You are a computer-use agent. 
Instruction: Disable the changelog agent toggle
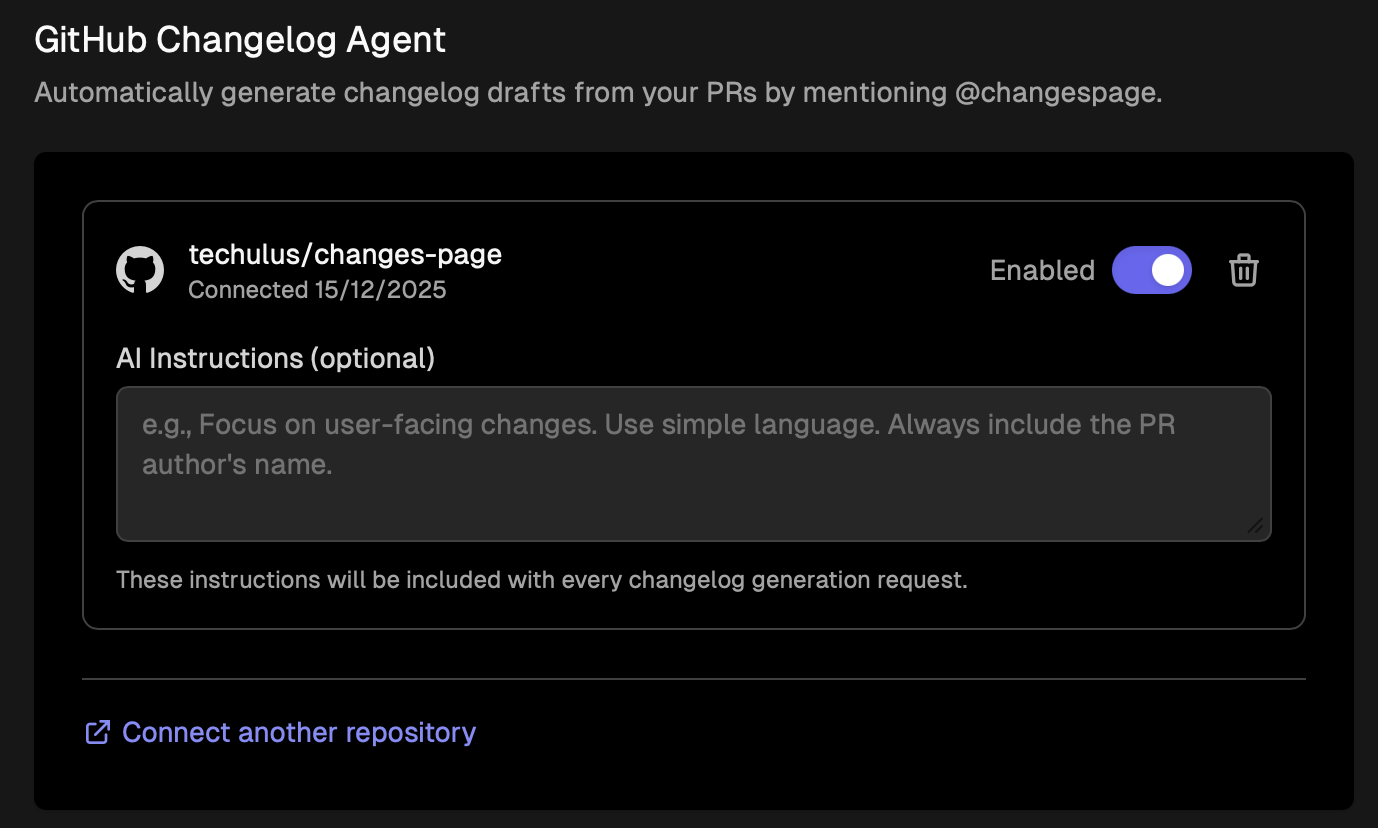[x=1151, y=270]
